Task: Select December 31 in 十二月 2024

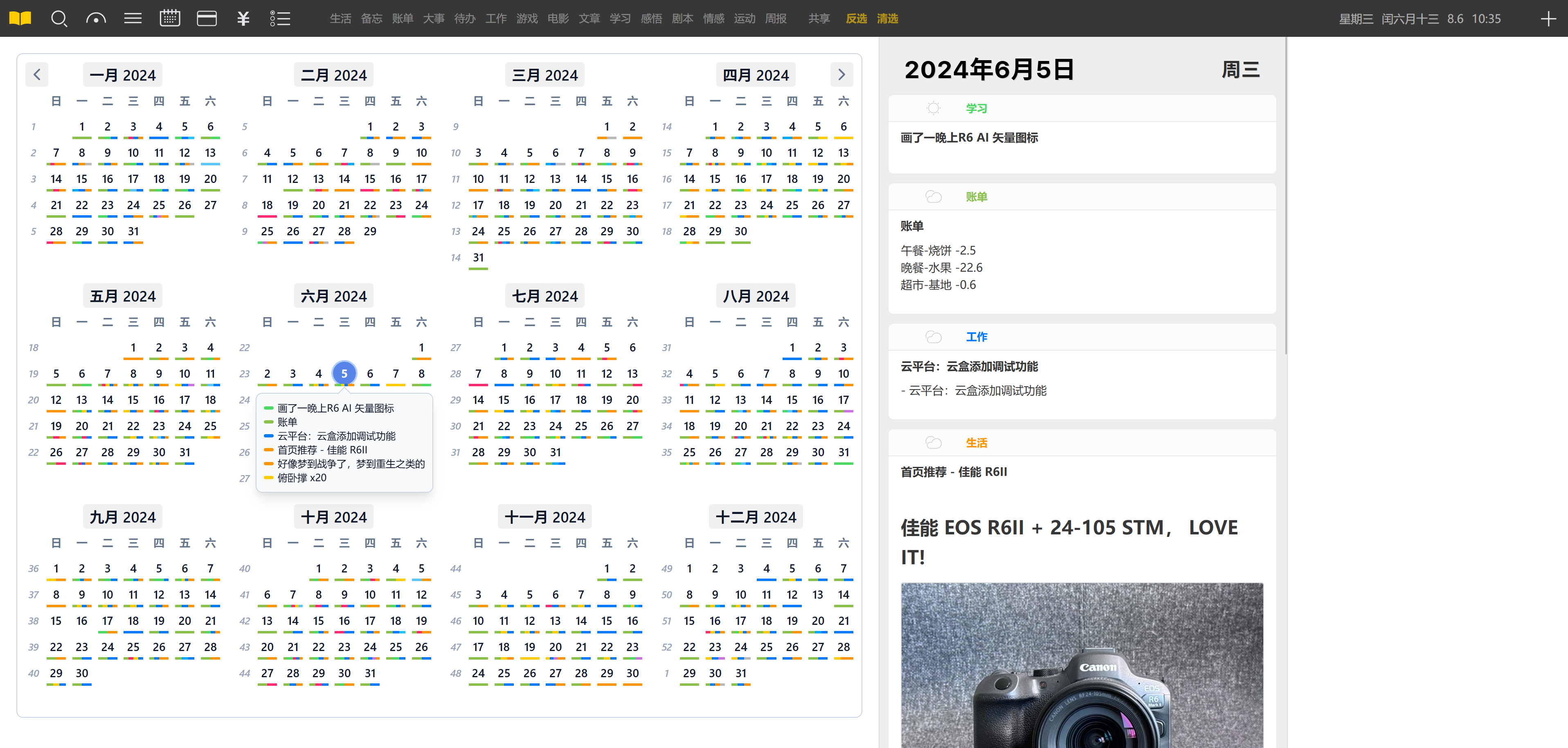Action: click(740, 673)
